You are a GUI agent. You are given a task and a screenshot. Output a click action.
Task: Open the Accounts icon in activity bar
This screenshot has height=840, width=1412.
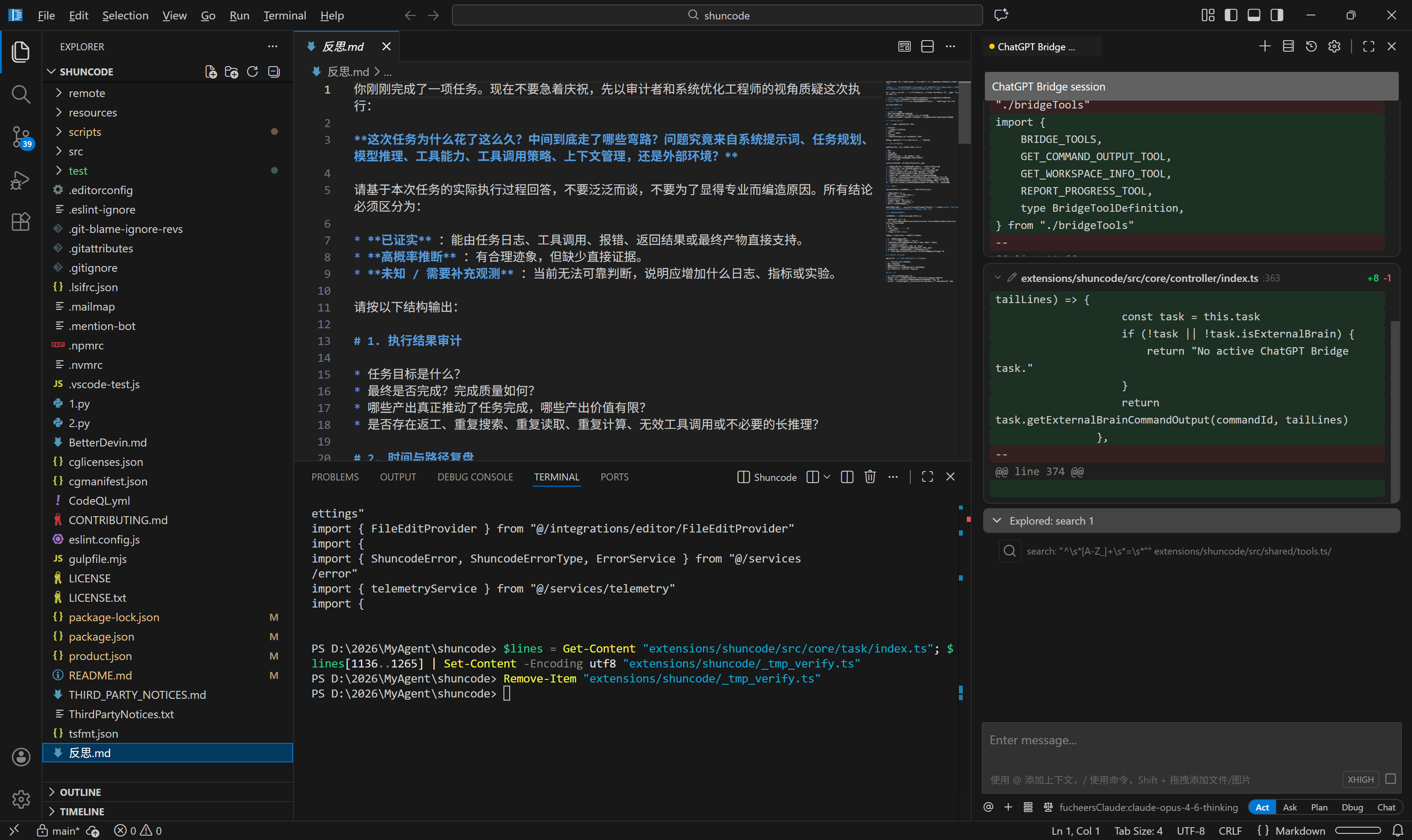point(21,757)
